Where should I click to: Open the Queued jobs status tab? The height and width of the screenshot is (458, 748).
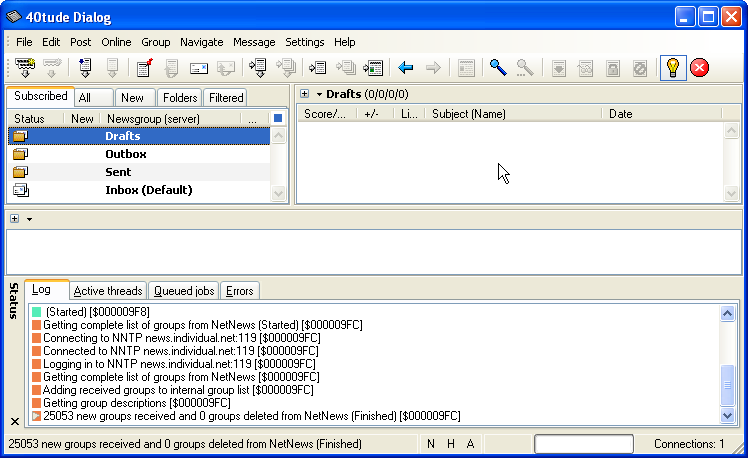pyautogui.click(x=184, y=291)
